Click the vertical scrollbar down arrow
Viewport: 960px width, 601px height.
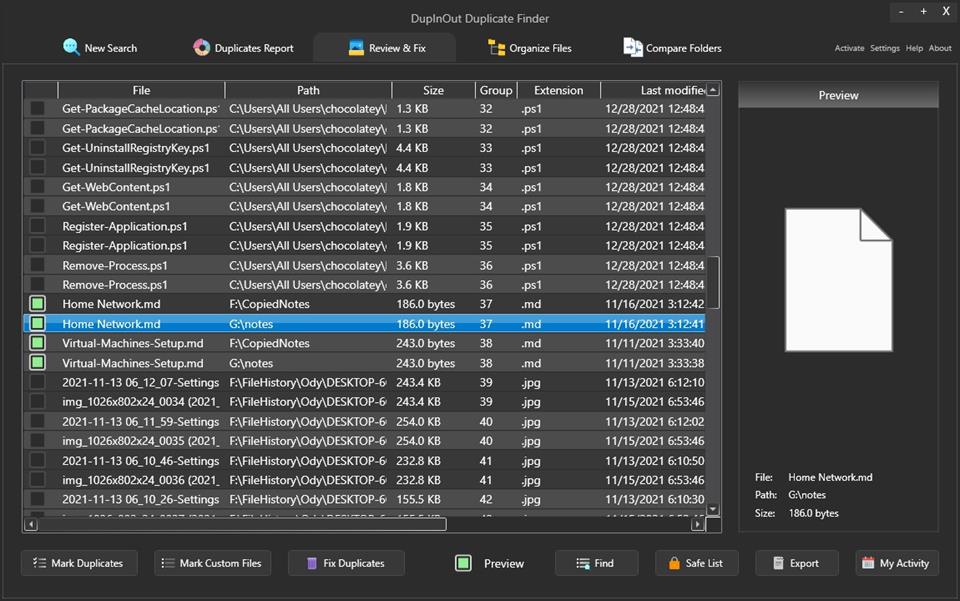click(713, 509)
